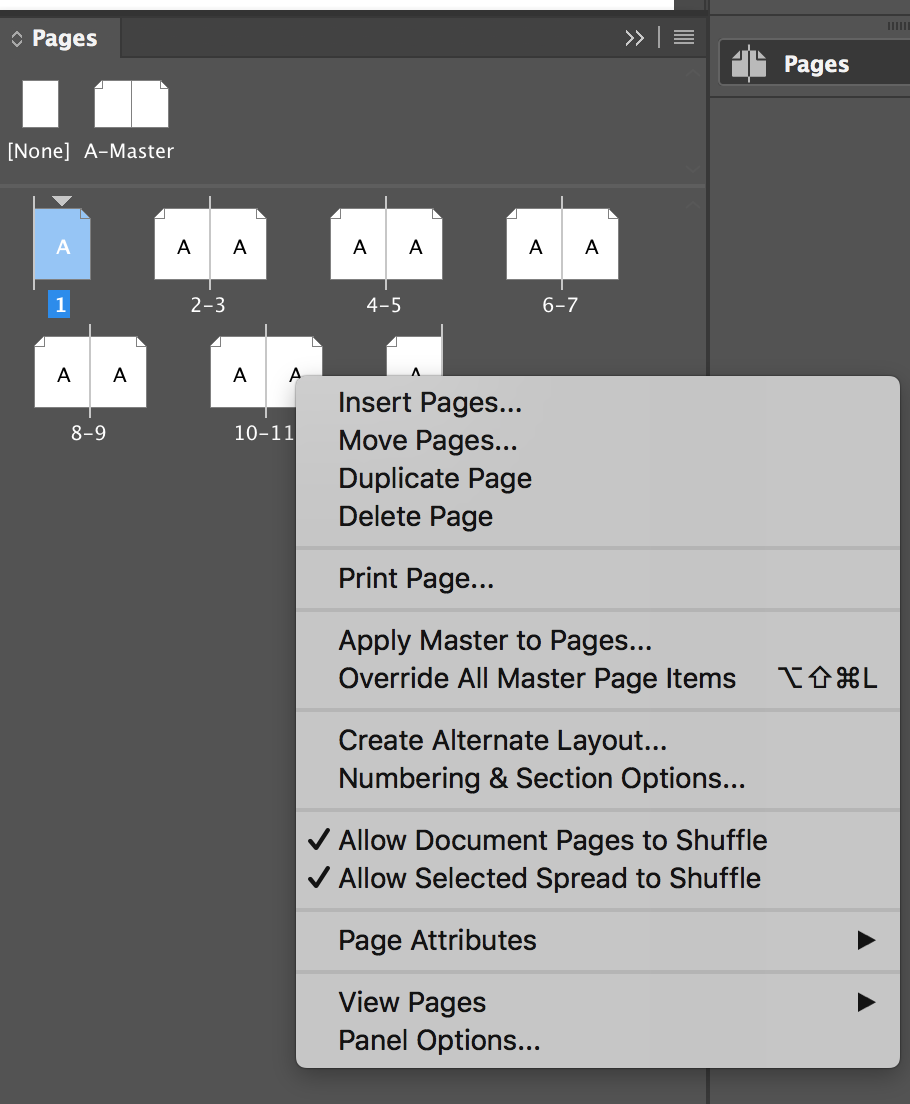The height and width of the screenshot is (1104, 910).
Task: Select the [None] master page icon
Action: [x=40, y=105]
